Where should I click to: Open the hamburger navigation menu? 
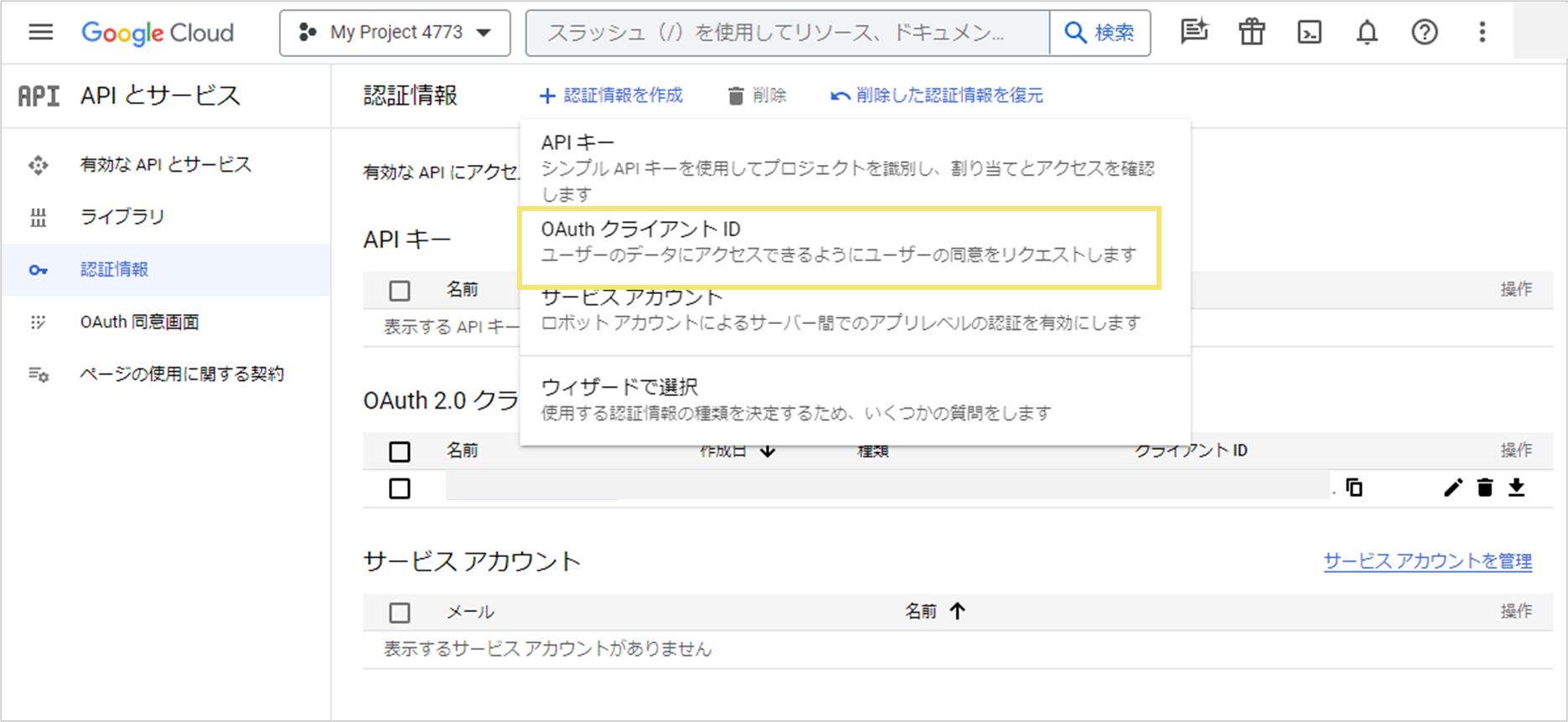click(x=40, y=33)
